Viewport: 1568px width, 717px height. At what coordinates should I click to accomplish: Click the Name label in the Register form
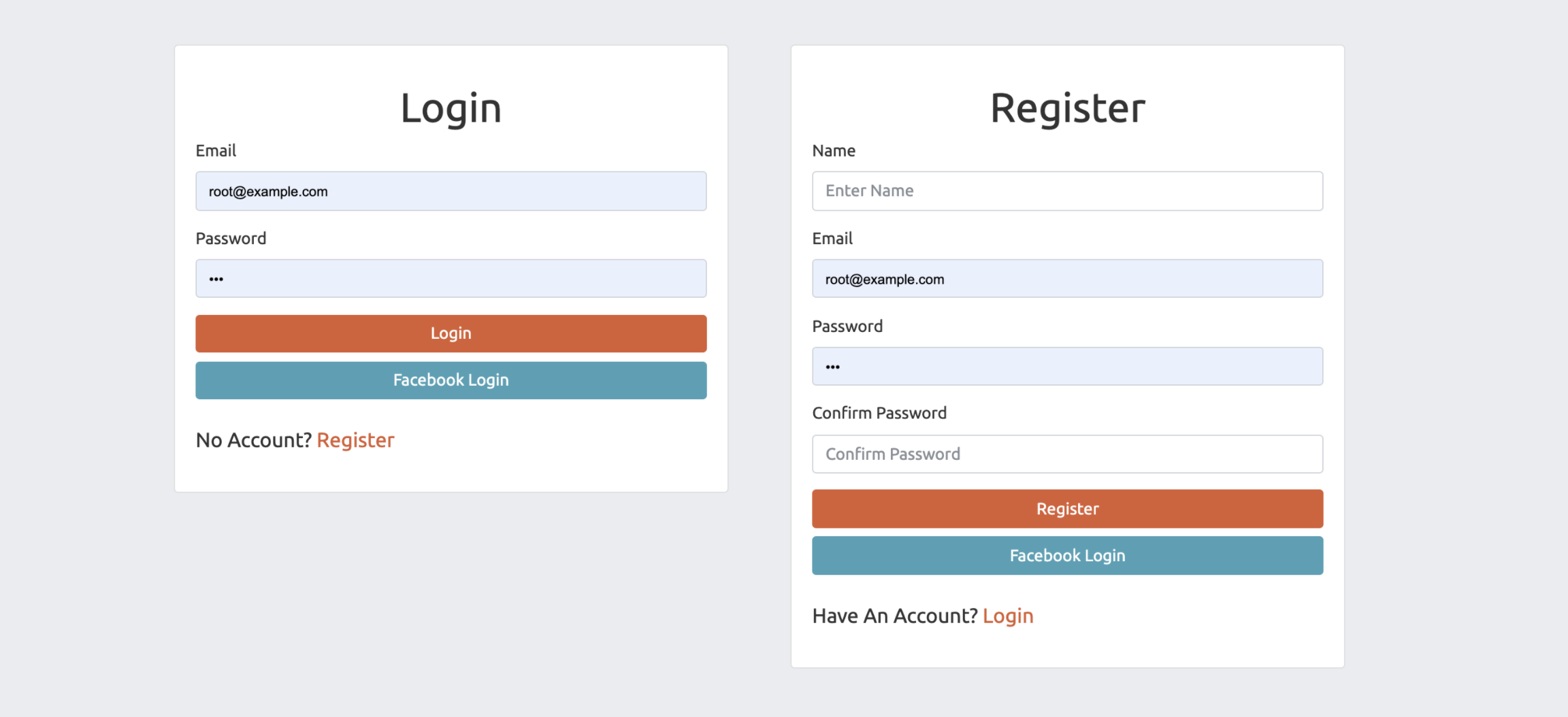(x=834, y=151)
